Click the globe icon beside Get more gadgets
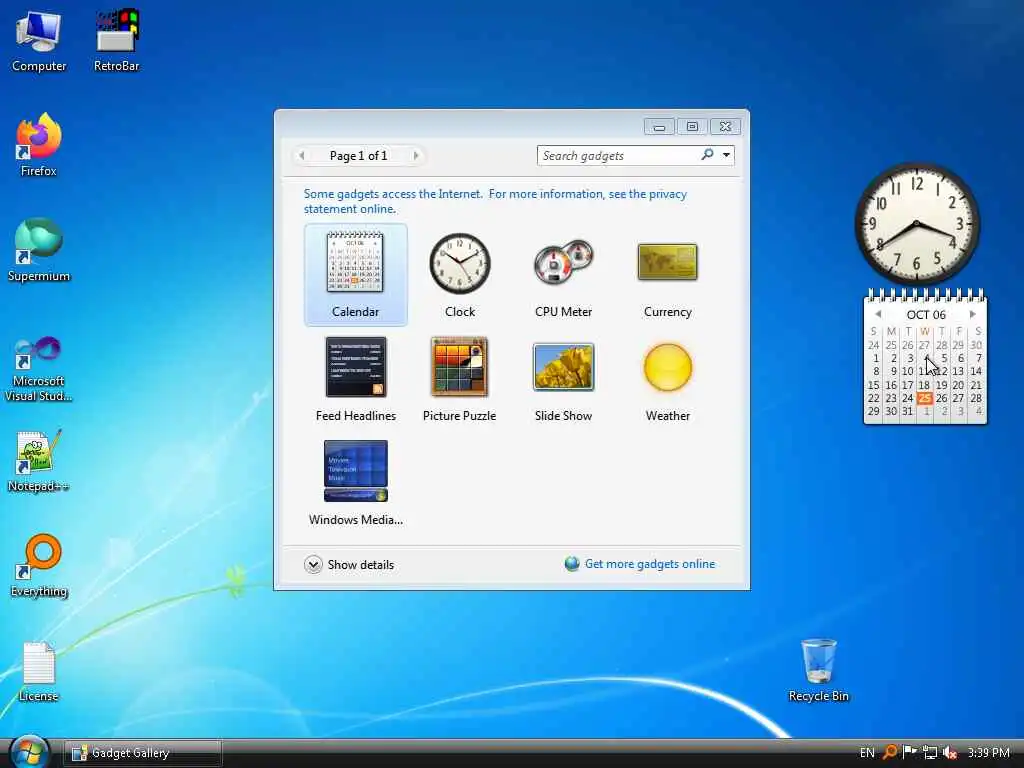The image size is (1024, 768). coord(572,564)
